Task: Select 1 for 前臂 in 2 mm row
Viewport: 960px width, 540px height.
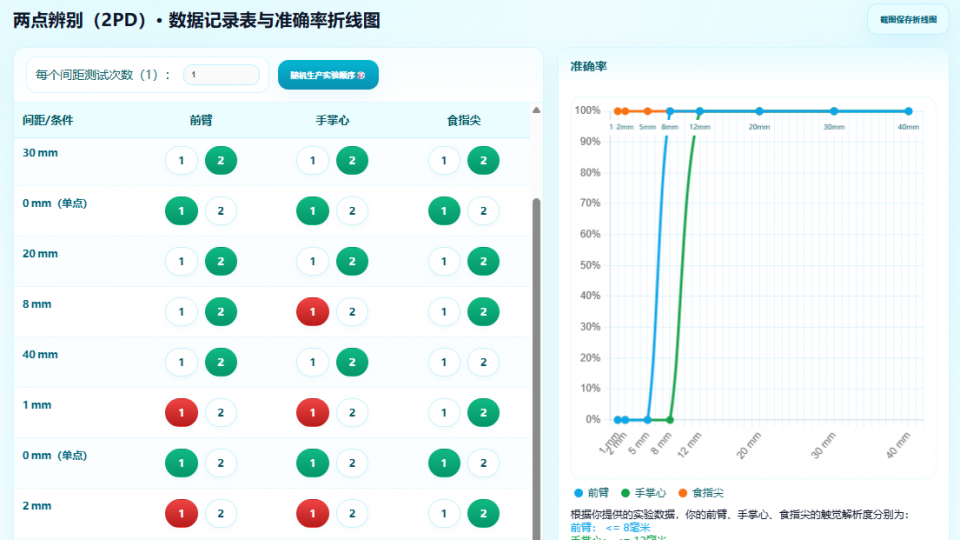Action: (181, 514)
